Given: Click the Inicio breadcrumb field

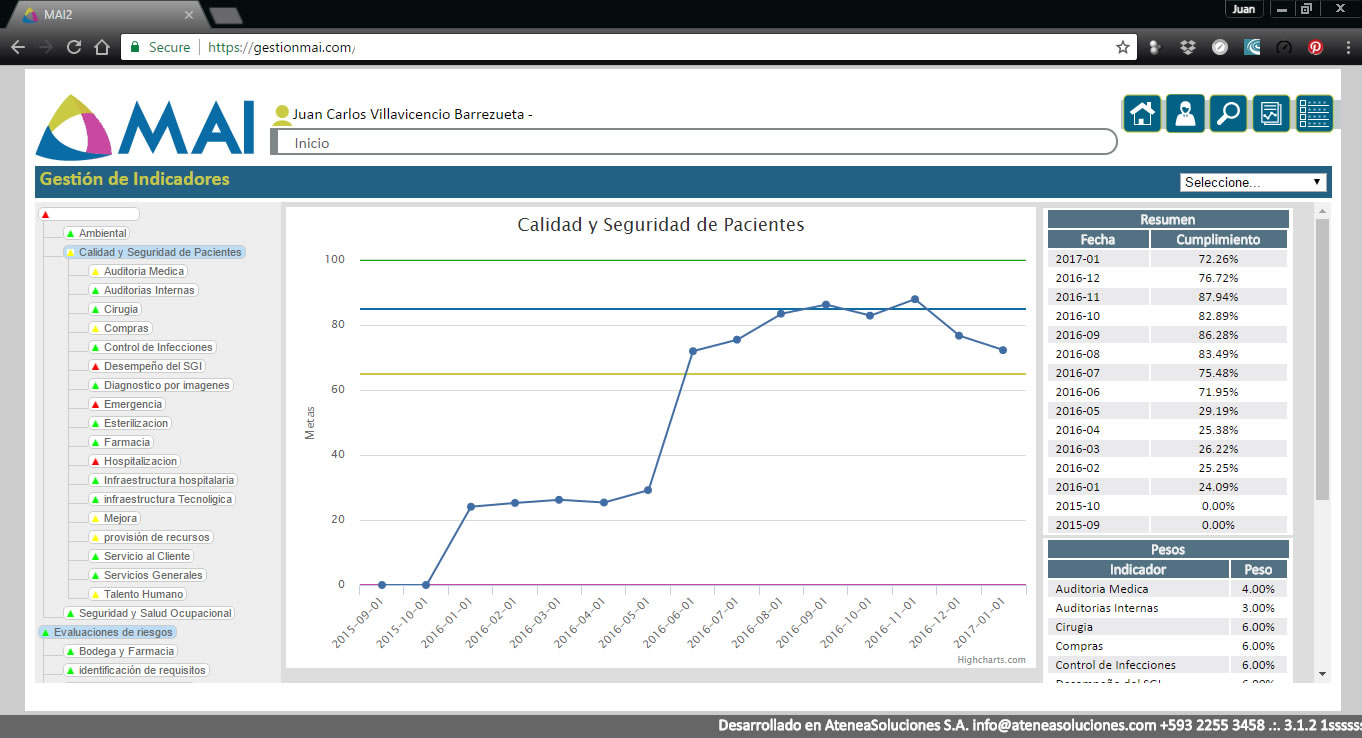Looking at the screenshot, I should (x=695, y=143).
